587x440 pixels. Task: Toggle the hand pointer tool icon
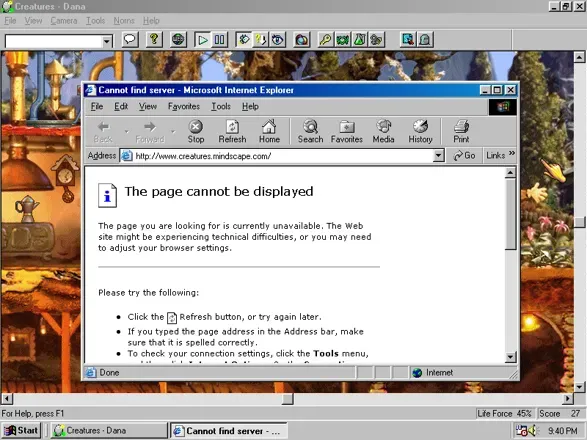point(244,40)
